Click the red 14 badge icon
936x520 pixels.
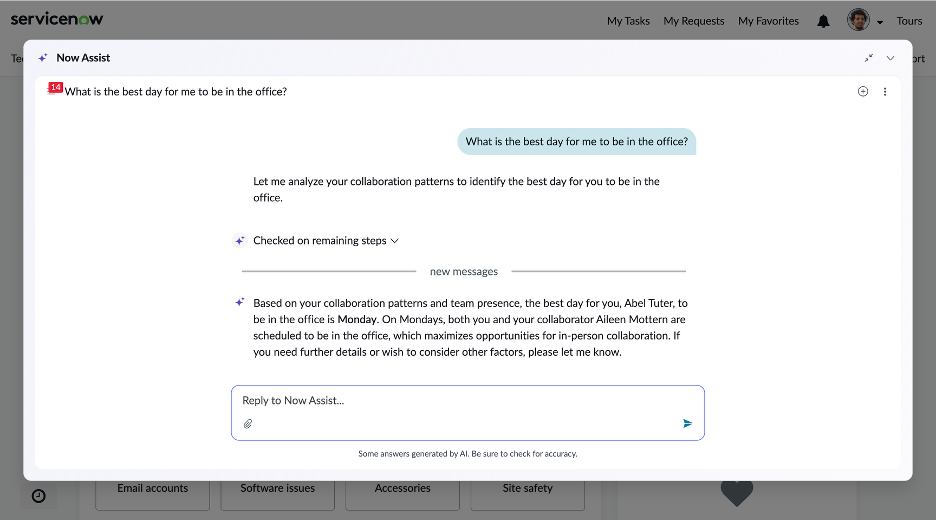pyautogui.click(x=55, y=88)
